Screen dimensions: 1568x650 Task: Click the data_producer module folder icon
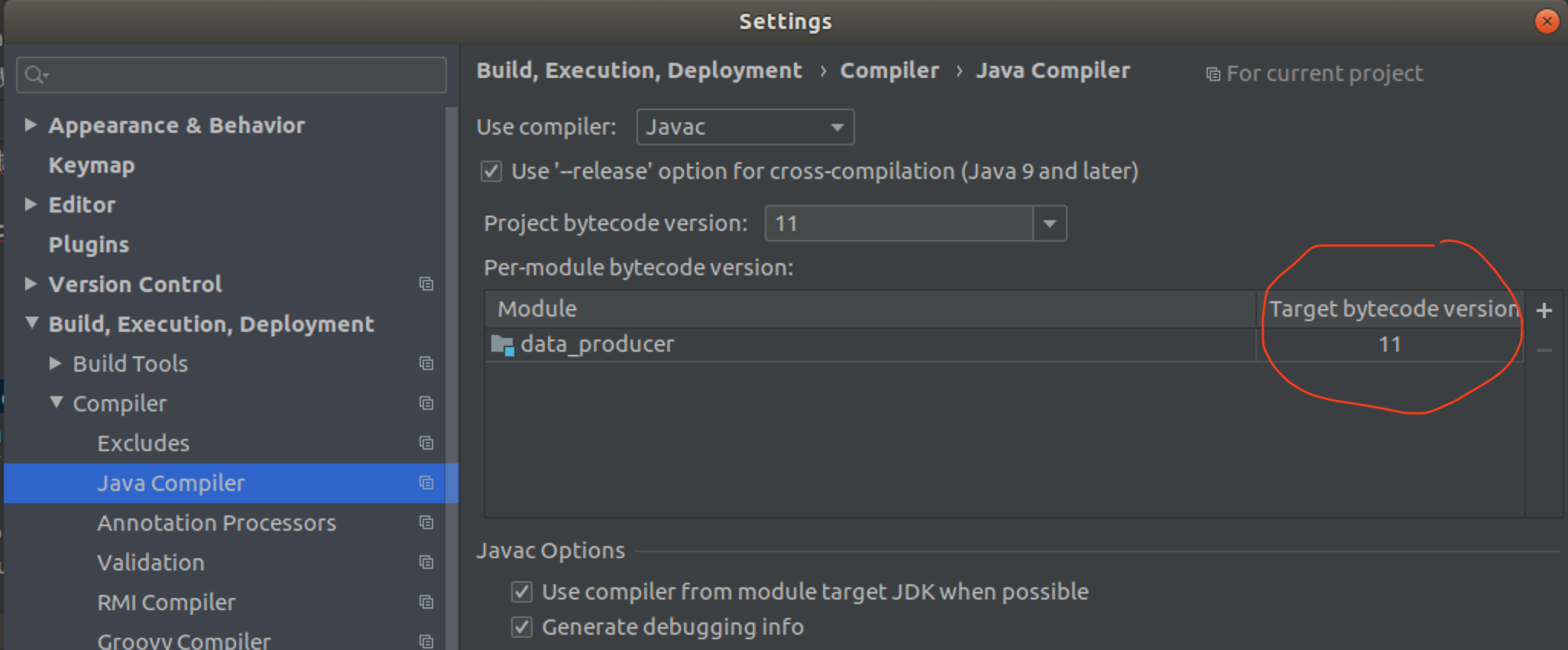pyautogui.click(x=502, y=345)
